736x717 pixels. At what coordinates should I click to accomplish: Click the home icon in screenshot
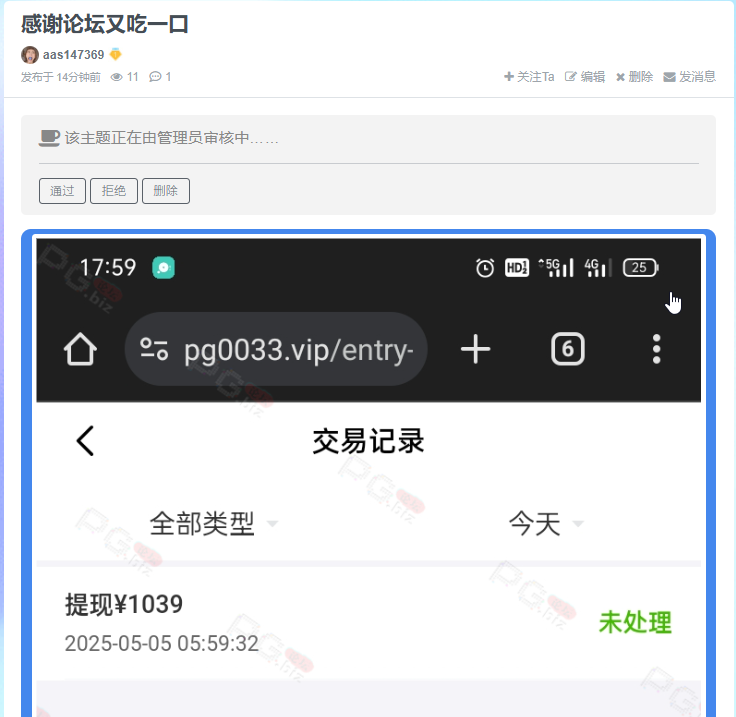point(80,349)
